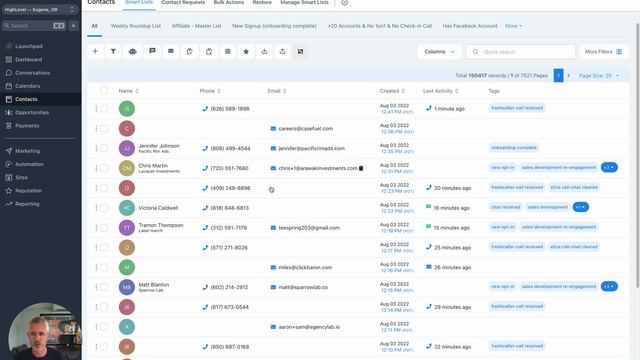Open the More Filters button
The width and height of the screenshot is (640, 360).
(x=603, y=52)
